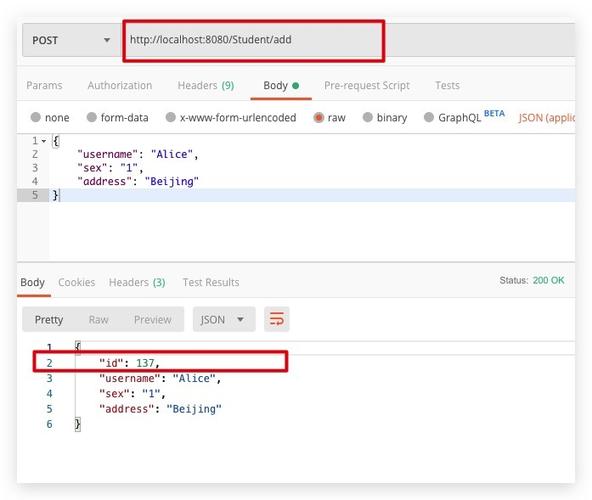
Task: Select the request Body tab
Action: tap(281, 85)
